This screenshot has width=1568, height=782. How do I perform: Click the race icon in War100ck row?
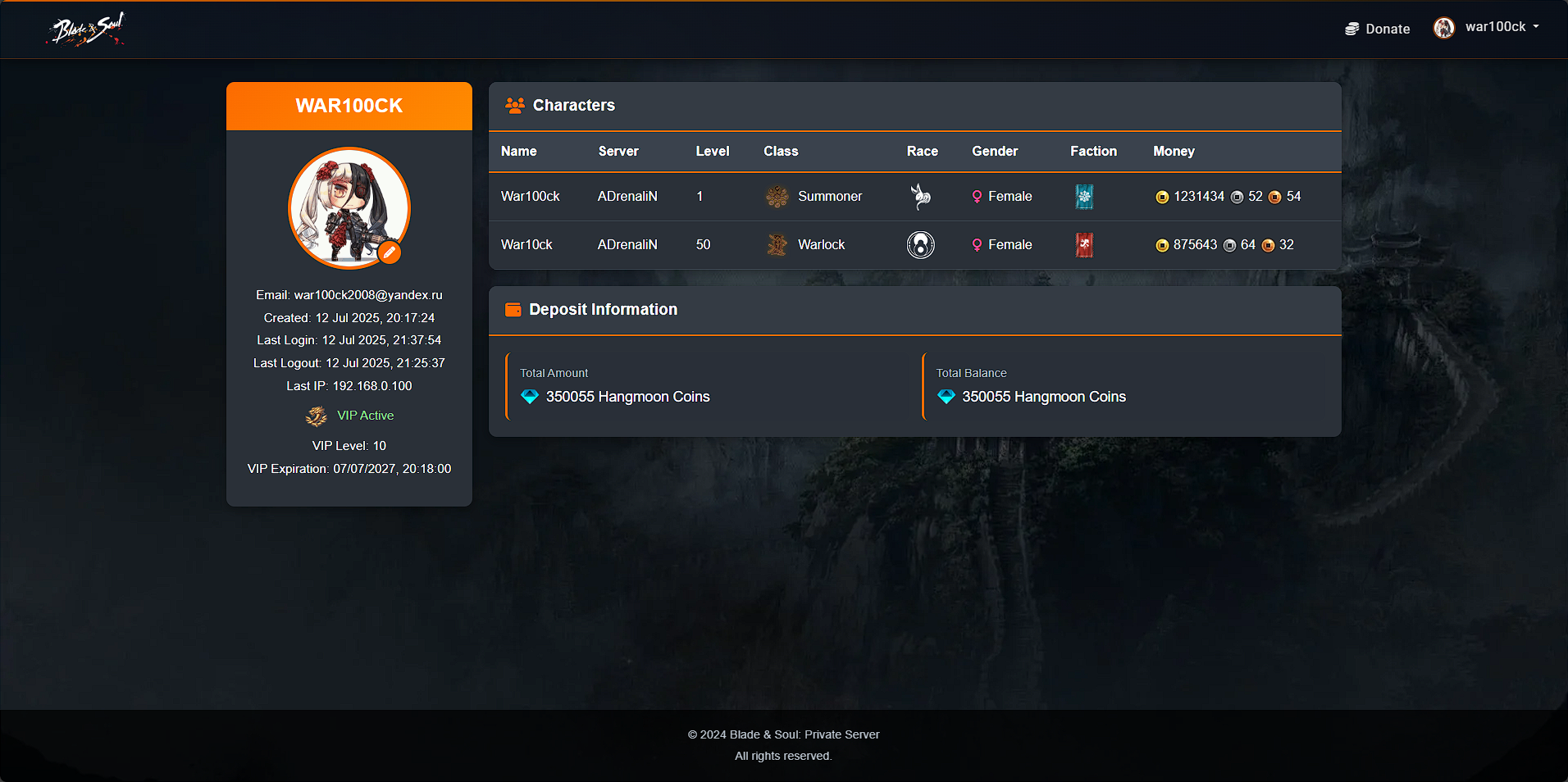point(921,197)
